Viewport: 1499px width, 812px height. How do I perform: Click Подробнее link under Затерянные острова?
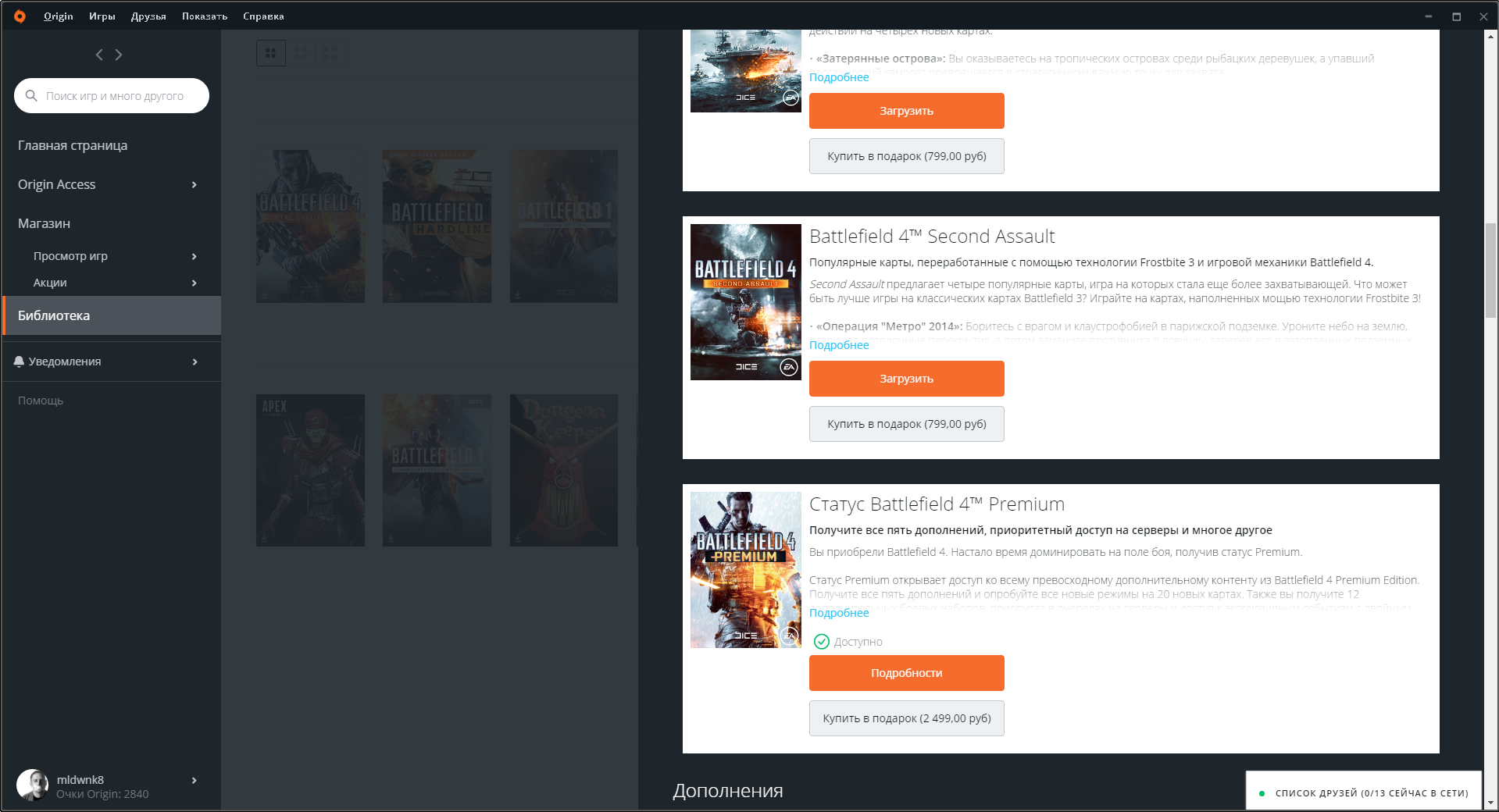[x=839, y=77]
